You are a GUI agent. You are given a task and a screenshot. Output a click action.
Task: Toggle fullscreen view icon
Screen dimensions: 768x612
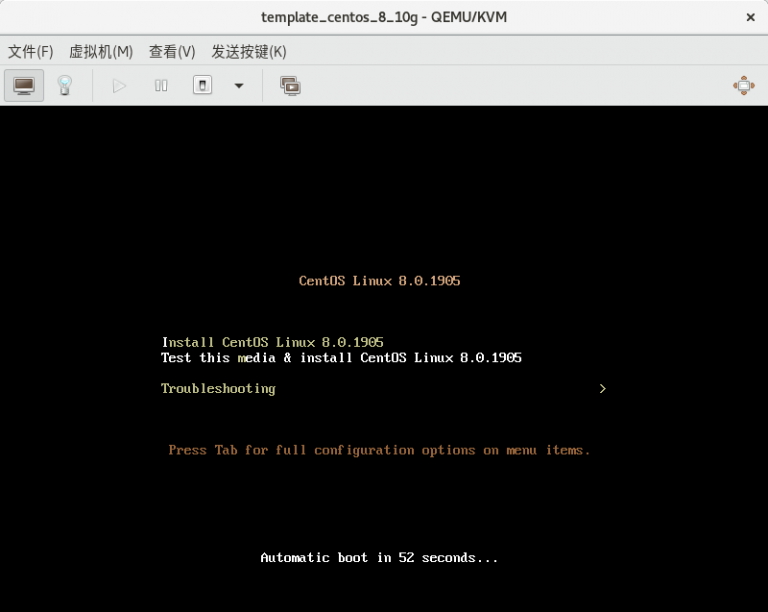click(744, 86)
